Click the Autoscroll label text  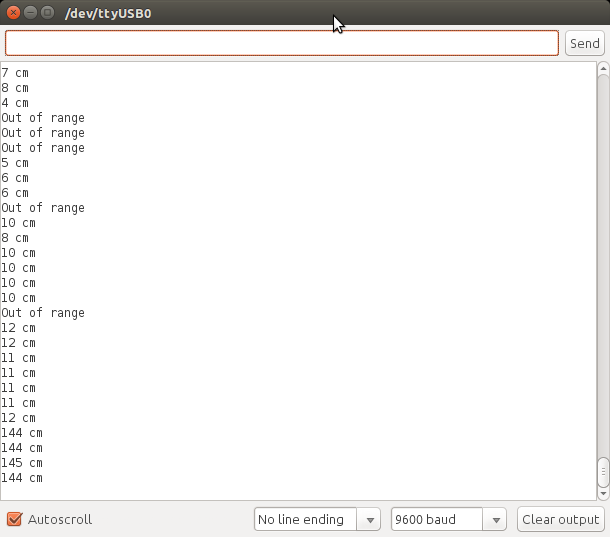[60, 519]
